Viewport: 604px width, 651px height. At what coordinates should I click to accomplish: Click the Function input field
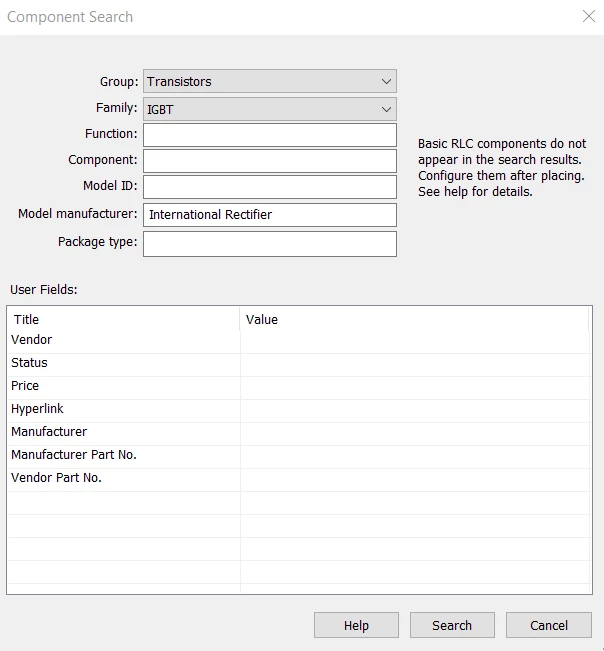[270, 135]
